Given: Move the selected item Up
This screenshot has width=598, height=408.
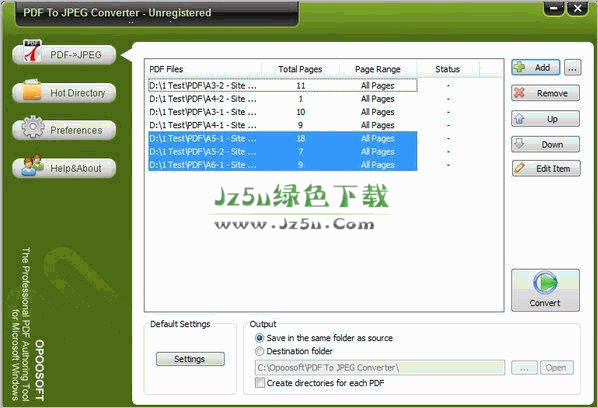Looking at the screenshot, I should [545, 119].
